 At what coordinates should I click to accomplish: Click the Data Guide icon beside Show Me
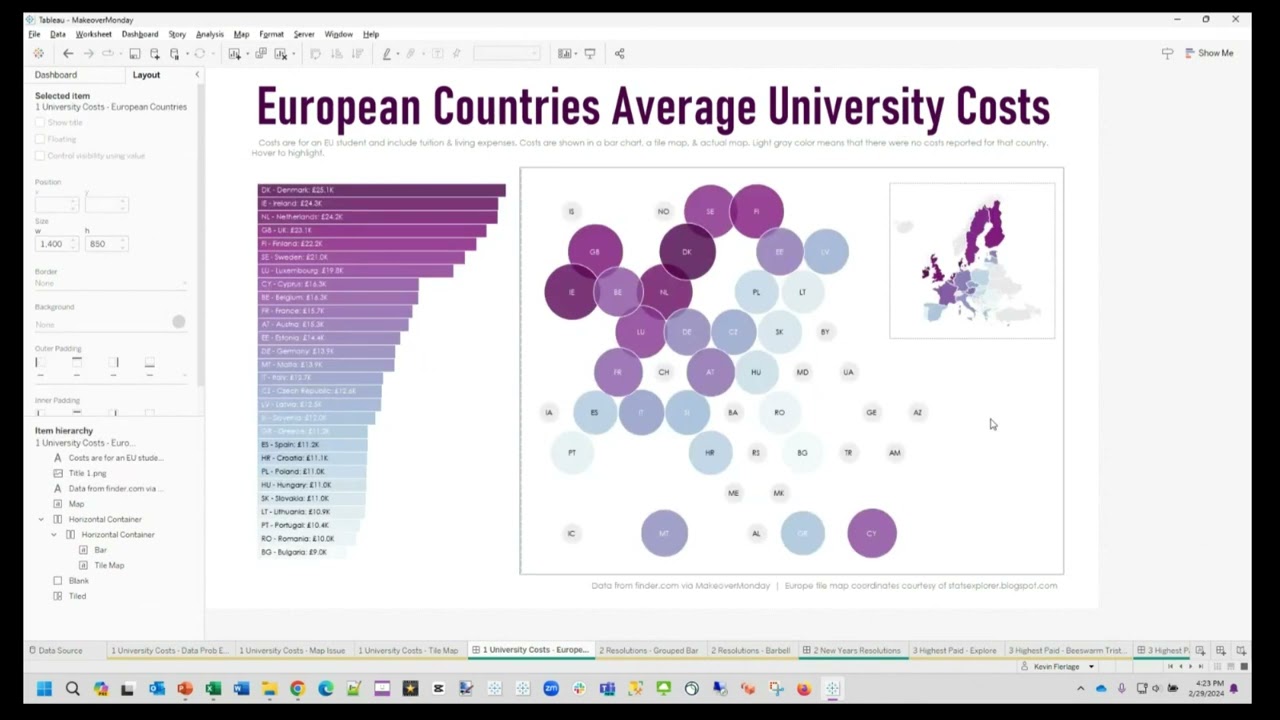(x=1167, y=53)
